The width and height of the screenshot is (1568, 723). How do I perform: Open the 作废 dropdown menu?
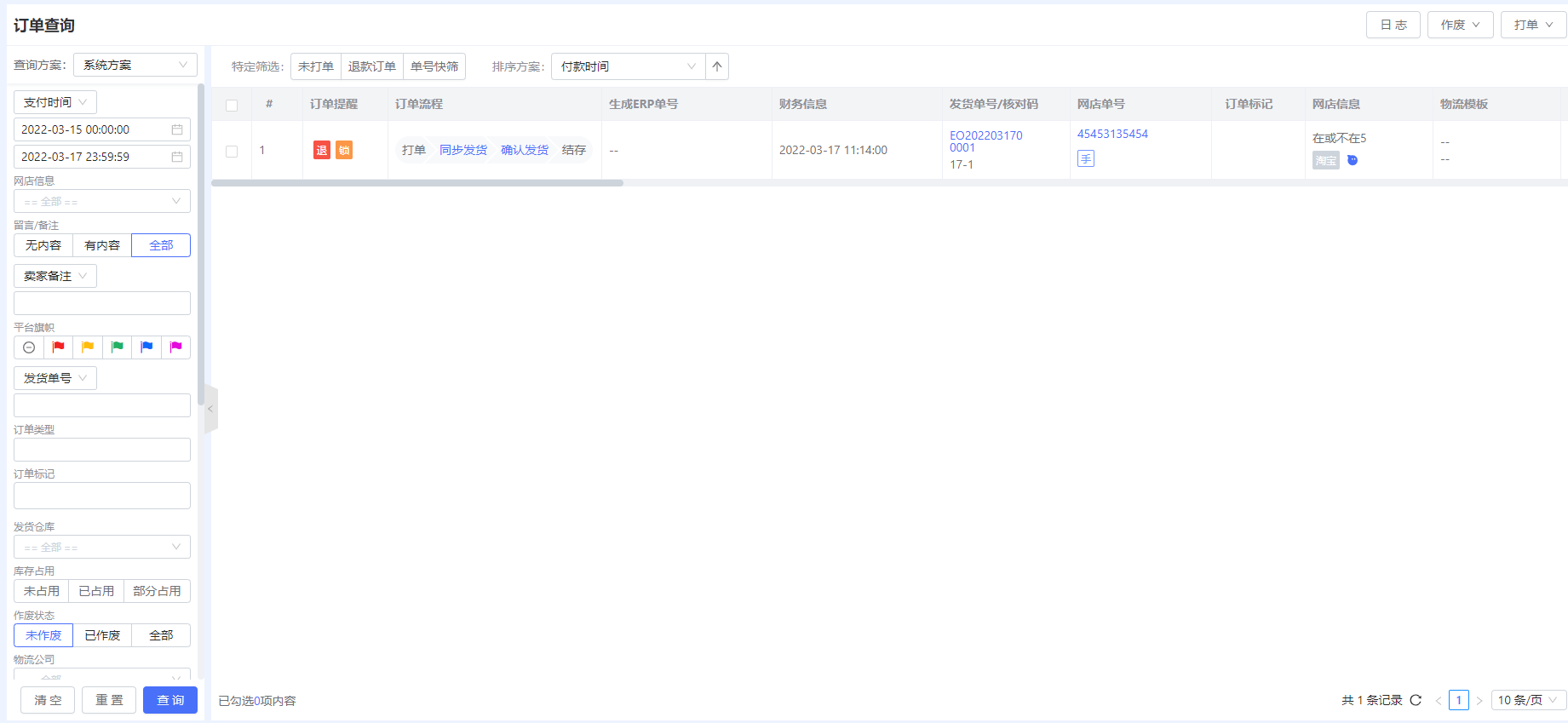(x=1461, y=25)
